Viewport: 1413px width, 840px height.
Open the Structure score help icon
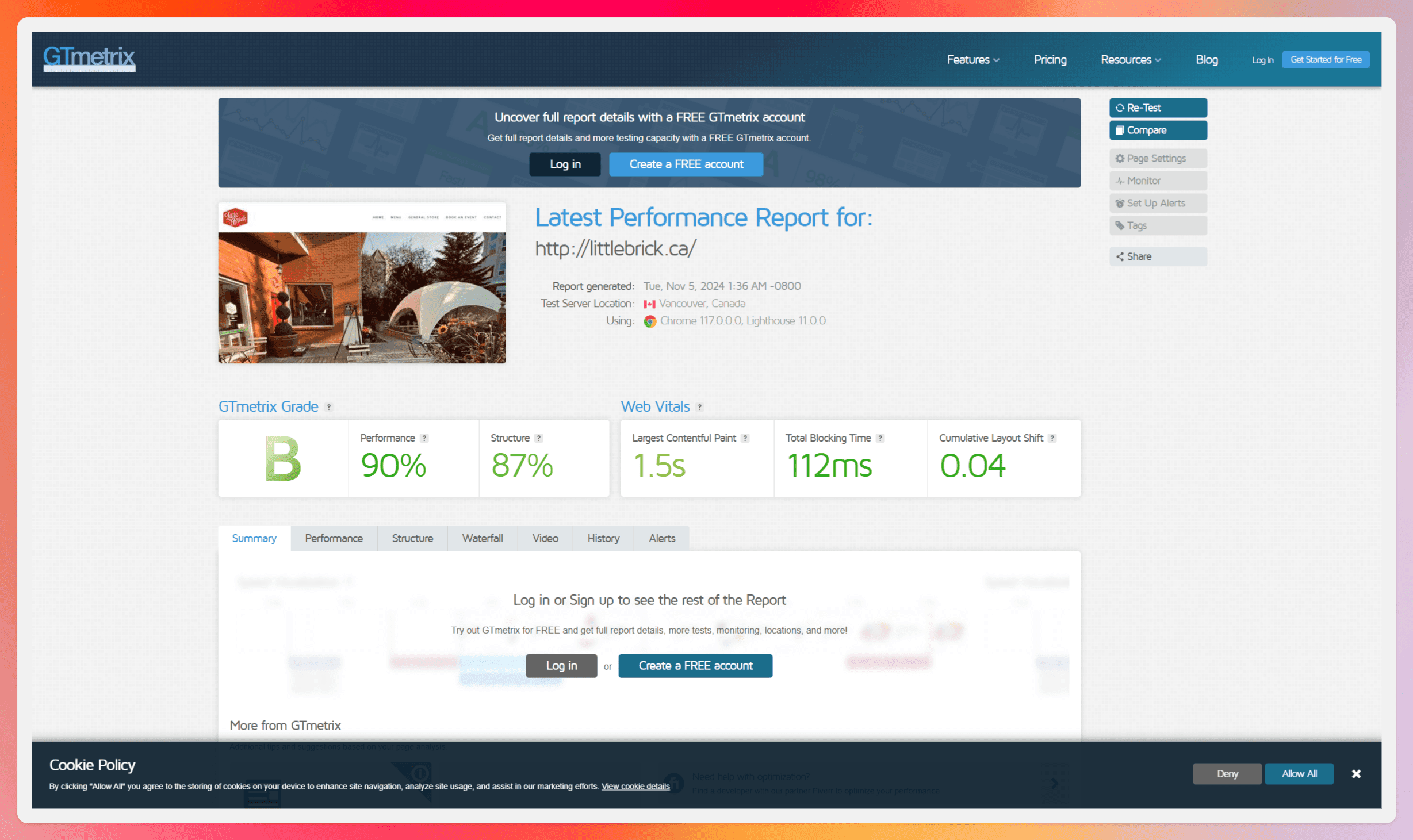pos(538,438)
